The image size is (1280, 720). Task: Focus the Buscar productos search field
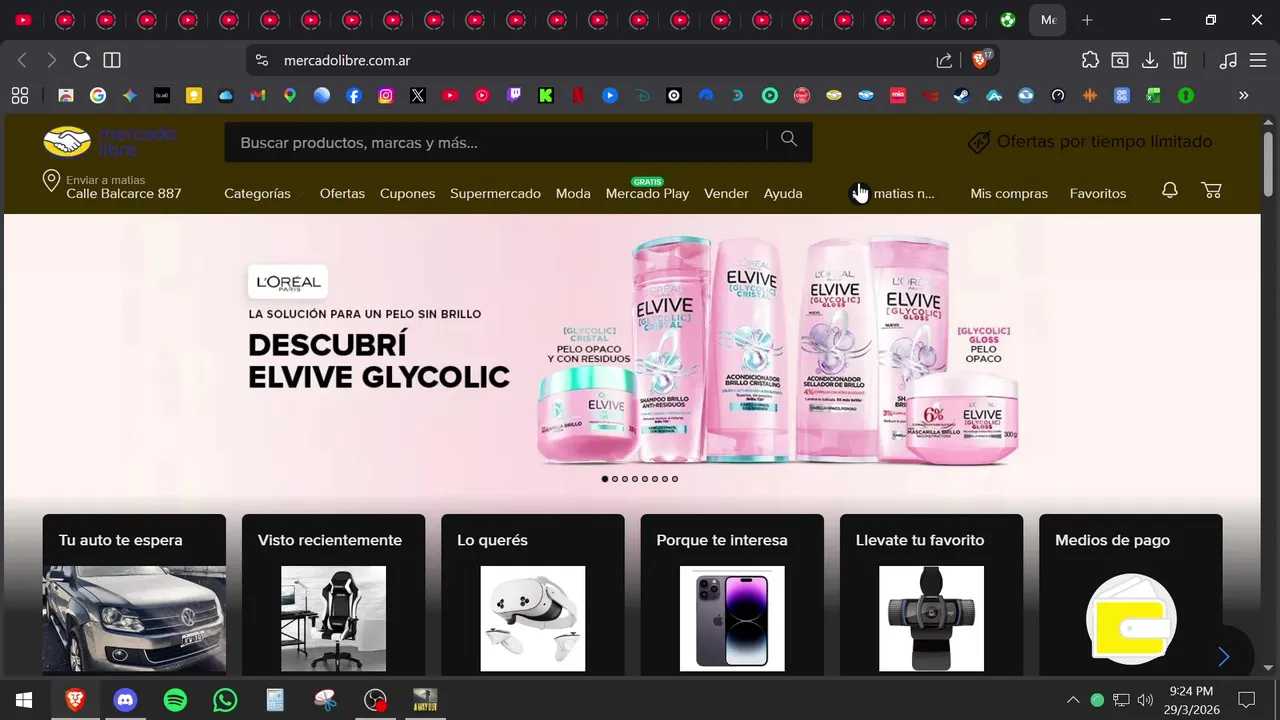coord(496,142)
